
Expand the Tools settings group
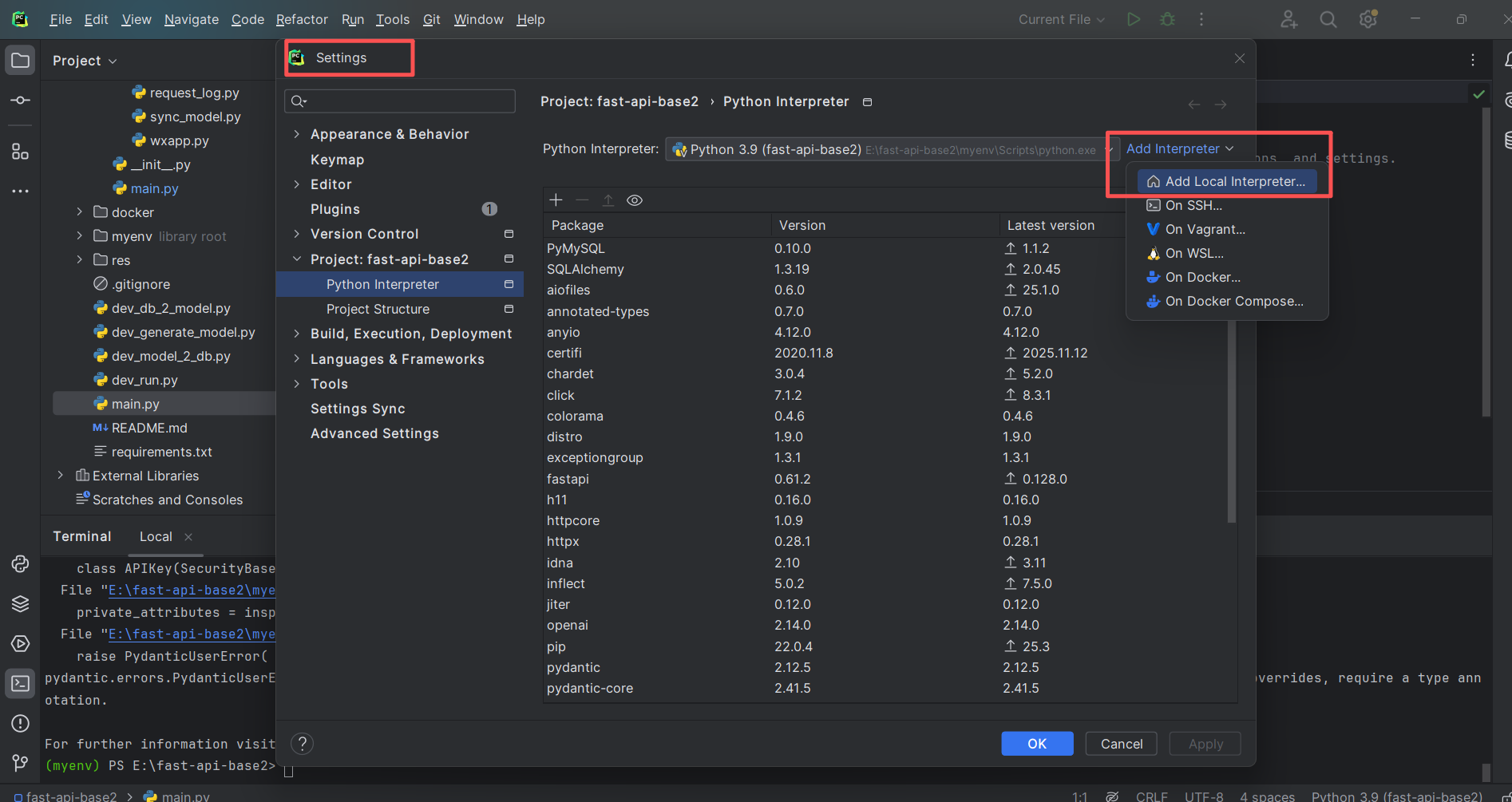click(297, 384)
